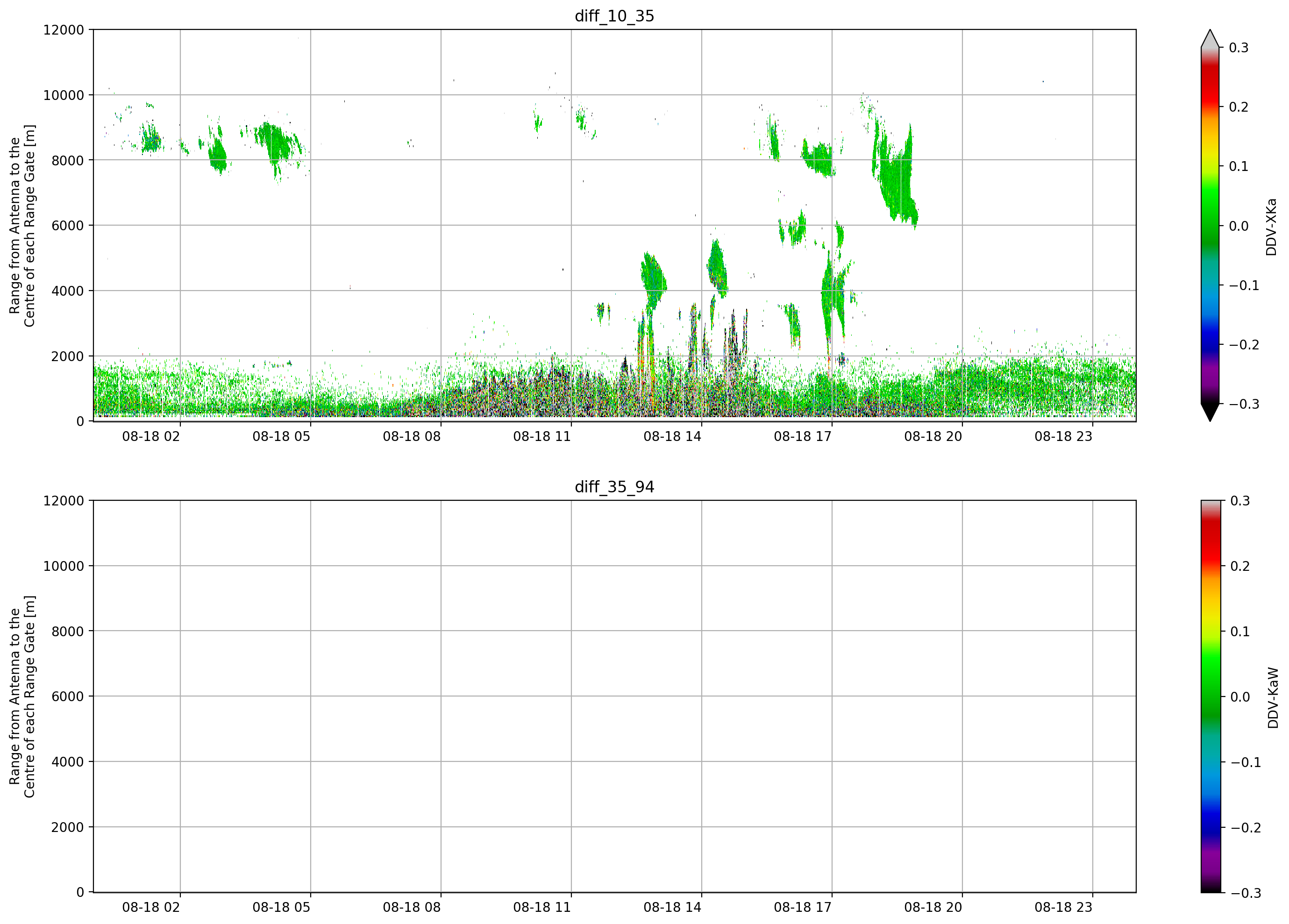The image size is (1289, 924).
Task: Click the top plot's range y-axis label
Action: [x=22, y=226]
